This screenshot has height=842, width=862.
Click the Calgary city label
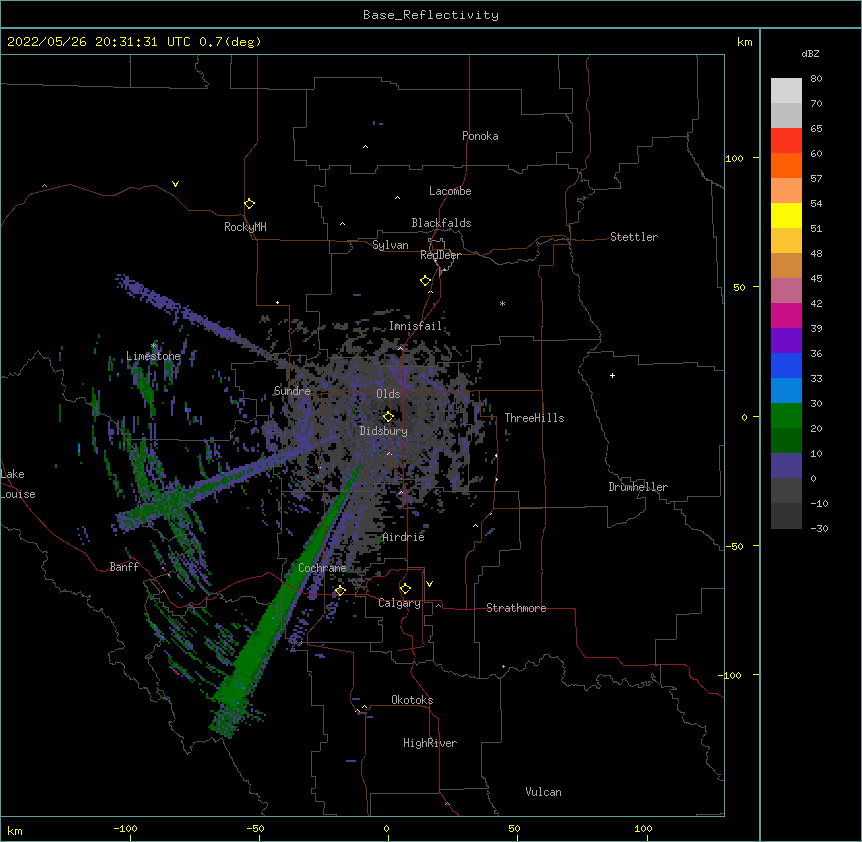[x=399, y=603]
